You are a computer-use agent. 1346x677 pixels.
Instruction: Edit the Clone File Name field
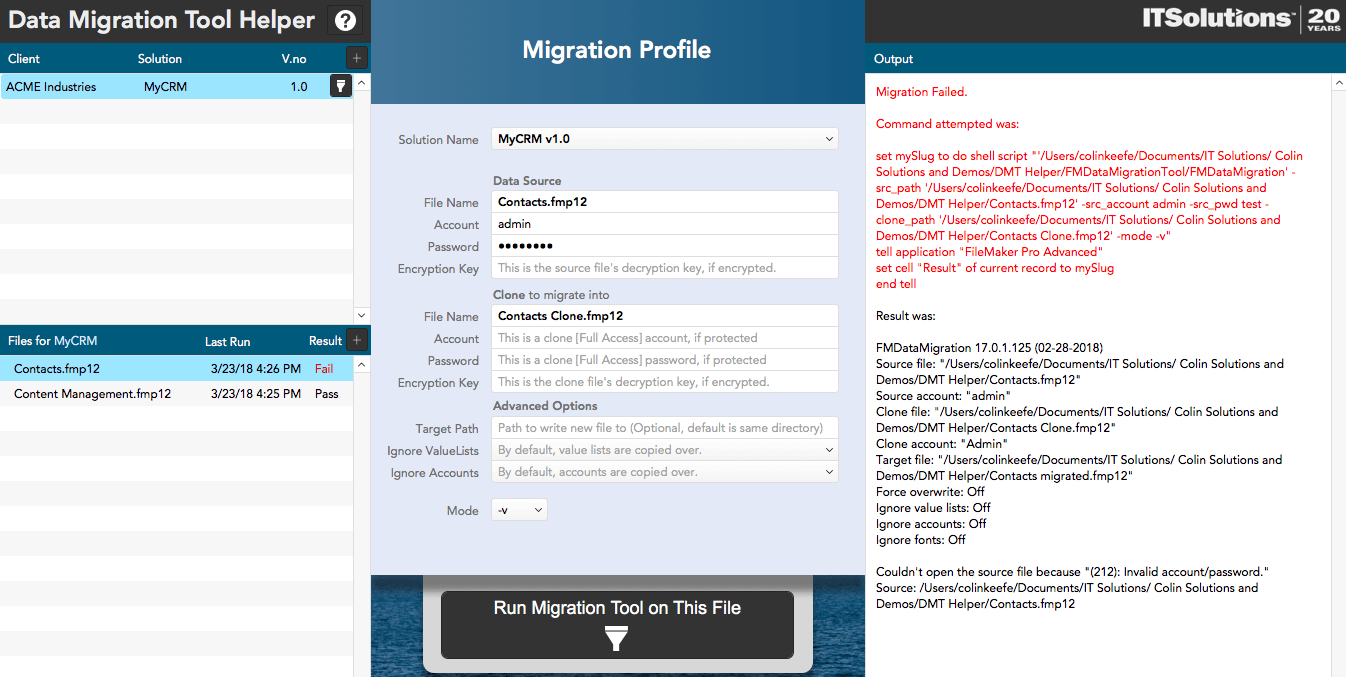click(665, 316)
